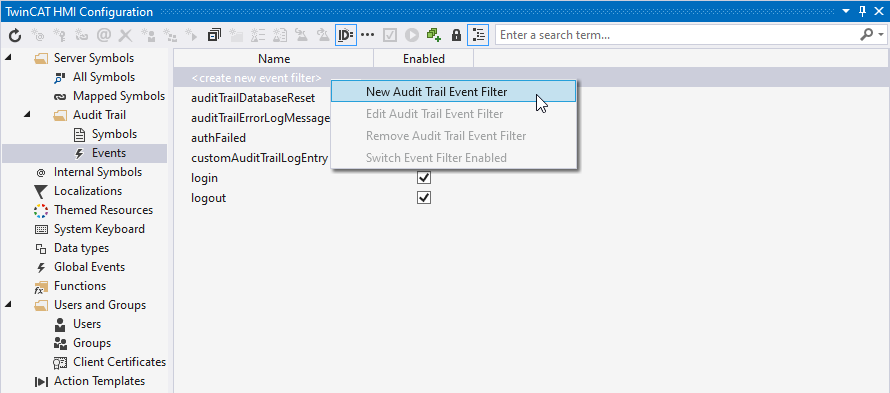Click the flask import arrow toolbar icon

(x=301, y=36)
